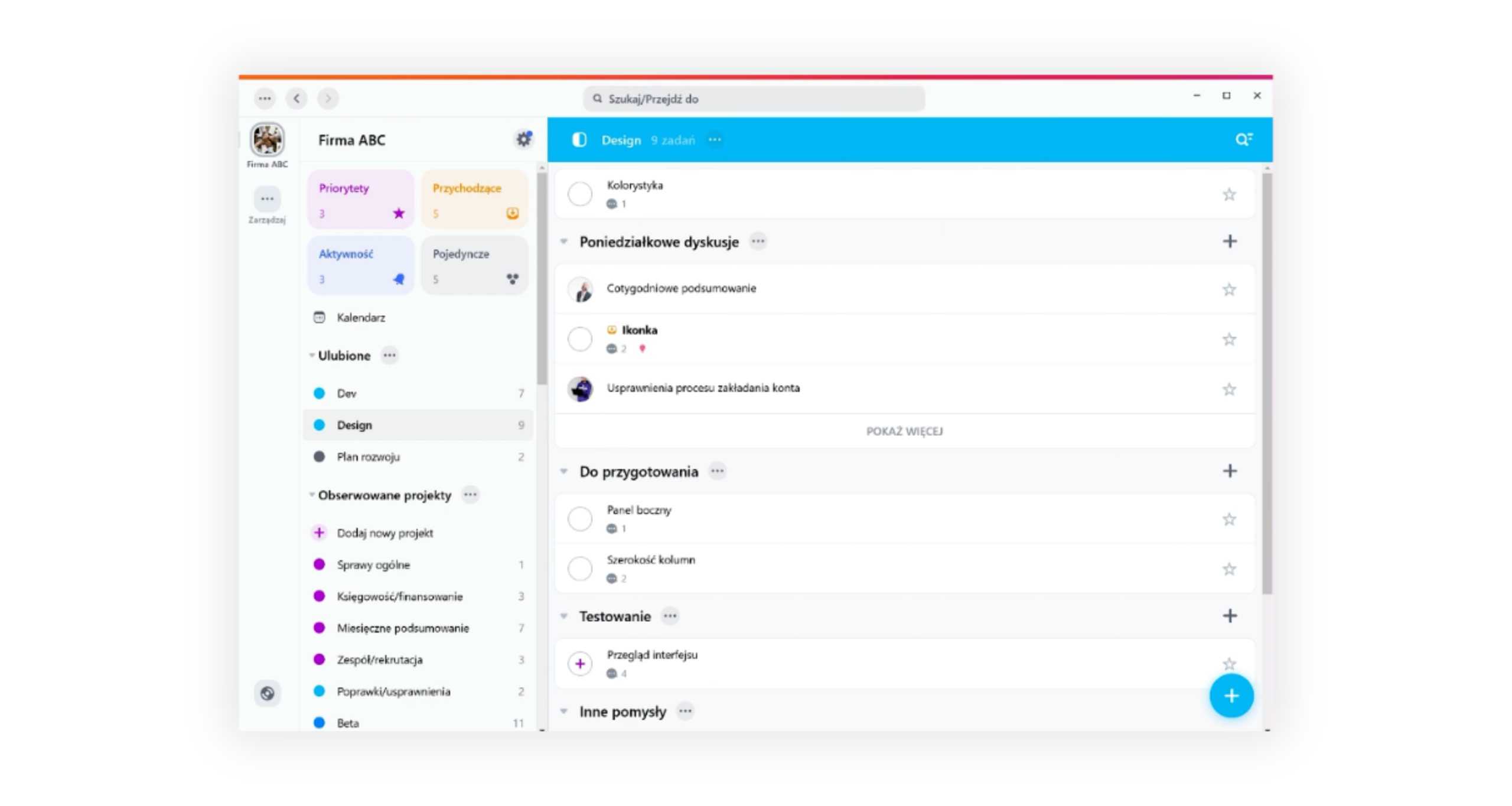Collapse Ulubione list
The height and width of the screenshot is (806, 1512).
311,355
